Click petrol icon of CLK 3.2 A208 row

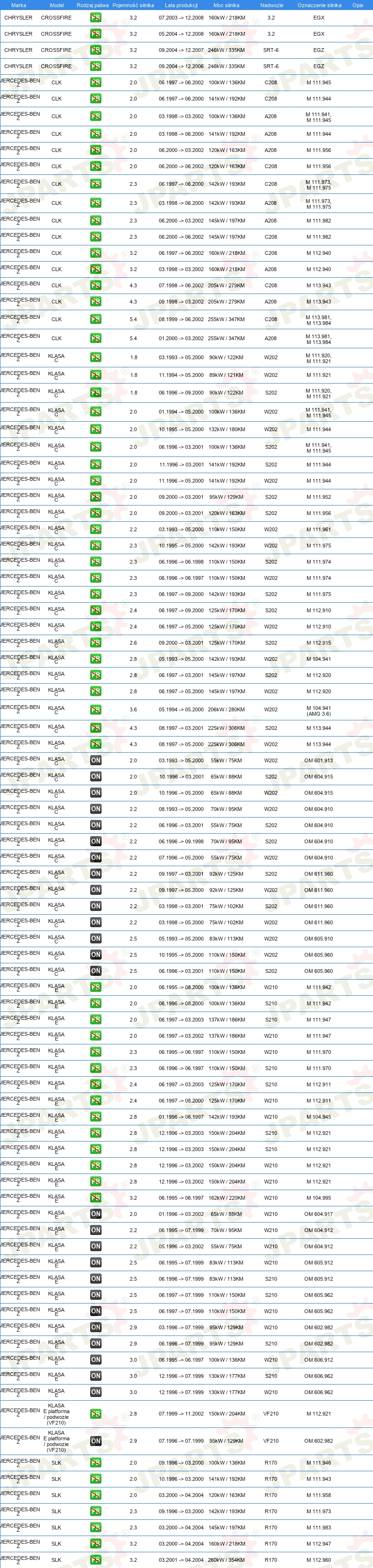(96, 269)
